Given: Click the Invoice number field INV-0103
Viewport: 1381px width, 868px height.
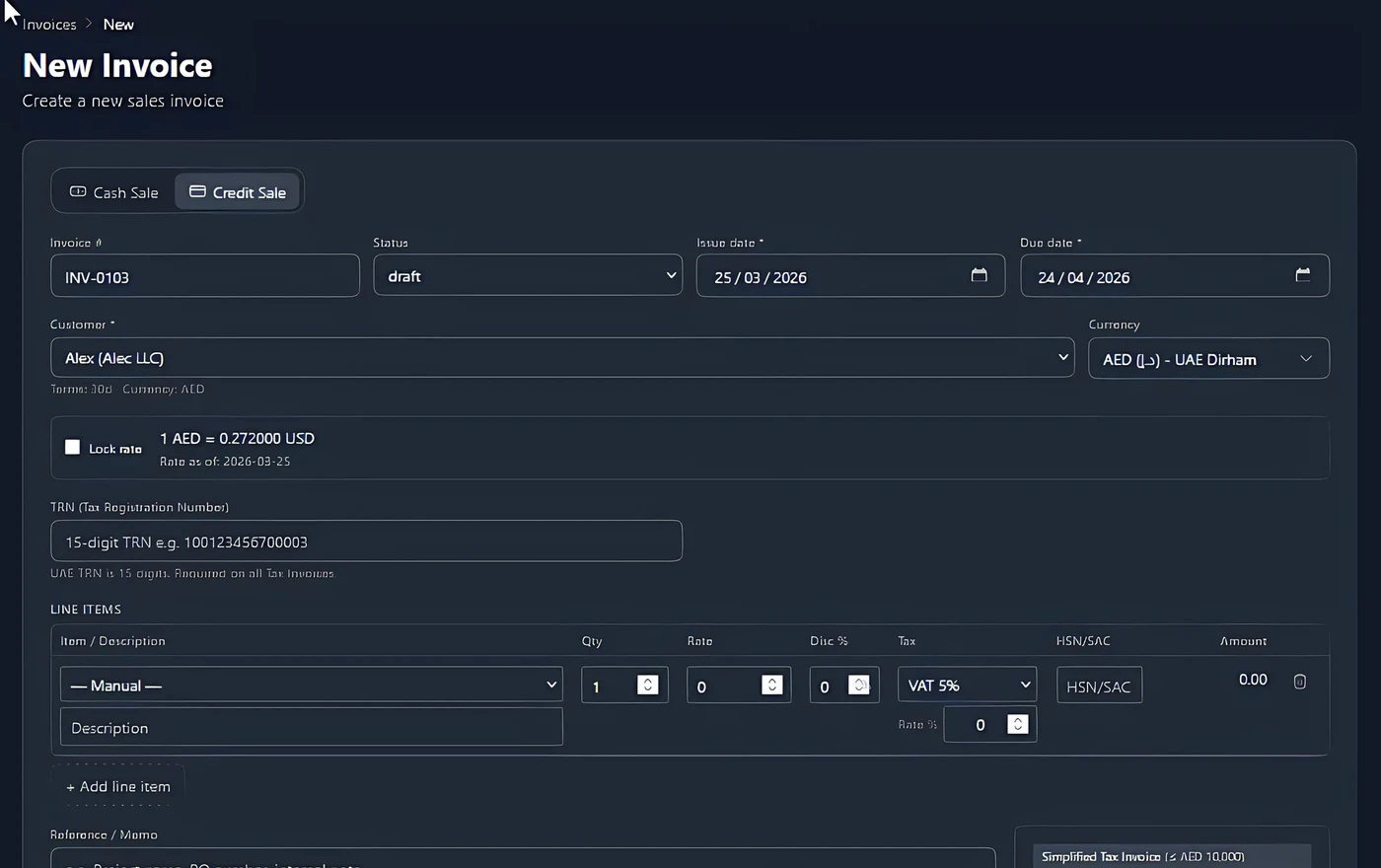Looking at the screenshot, I should (205, 276).
